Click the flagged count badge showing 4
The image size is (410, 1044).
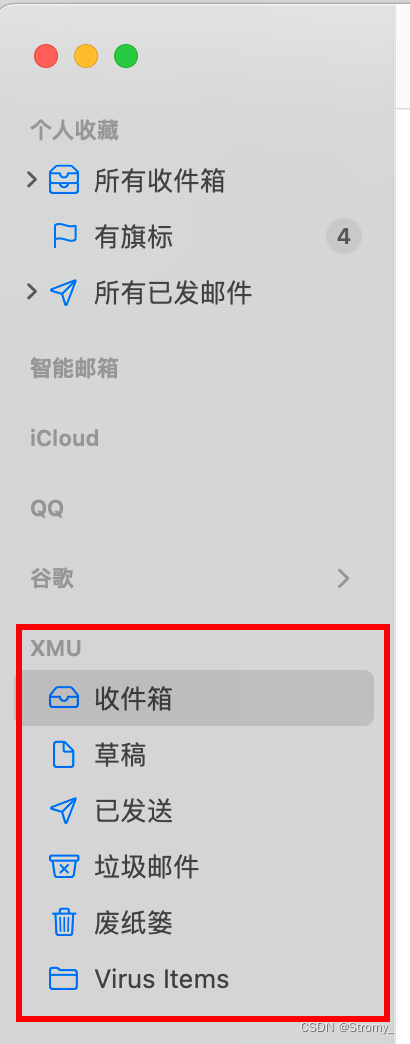(x=343, y=236)
